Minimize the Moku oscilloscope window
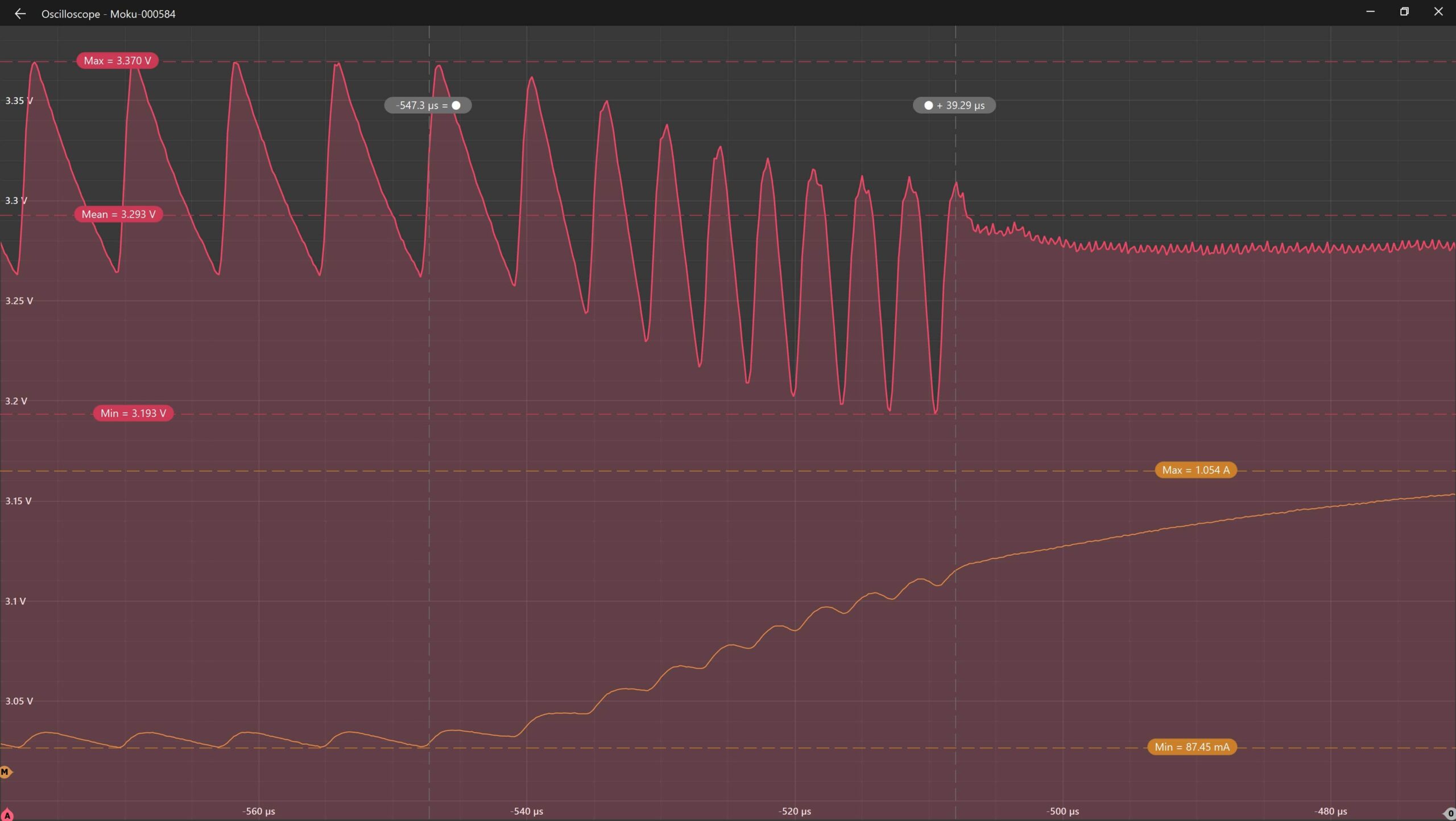Viewport: 1456px width, 821px height. click(1370, 11)
